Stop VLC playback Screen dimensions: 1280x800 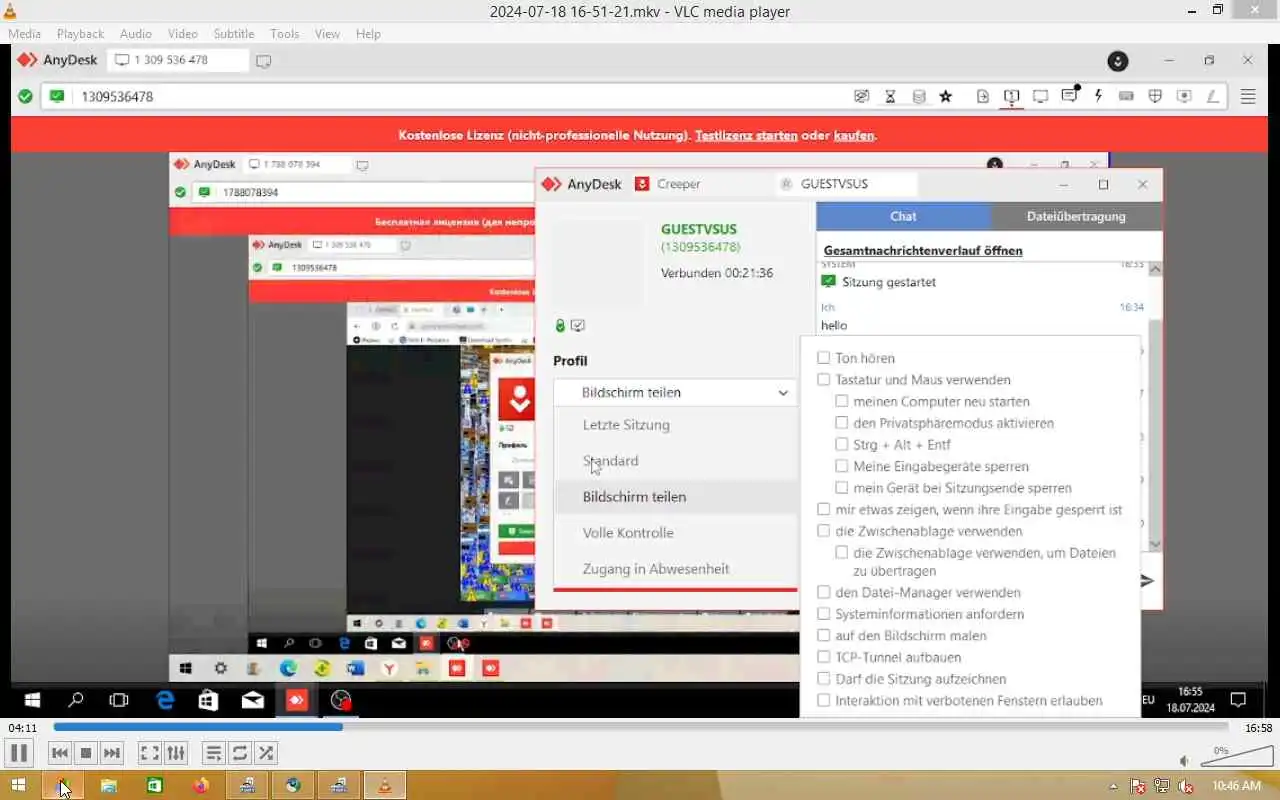tap(86, 753)
